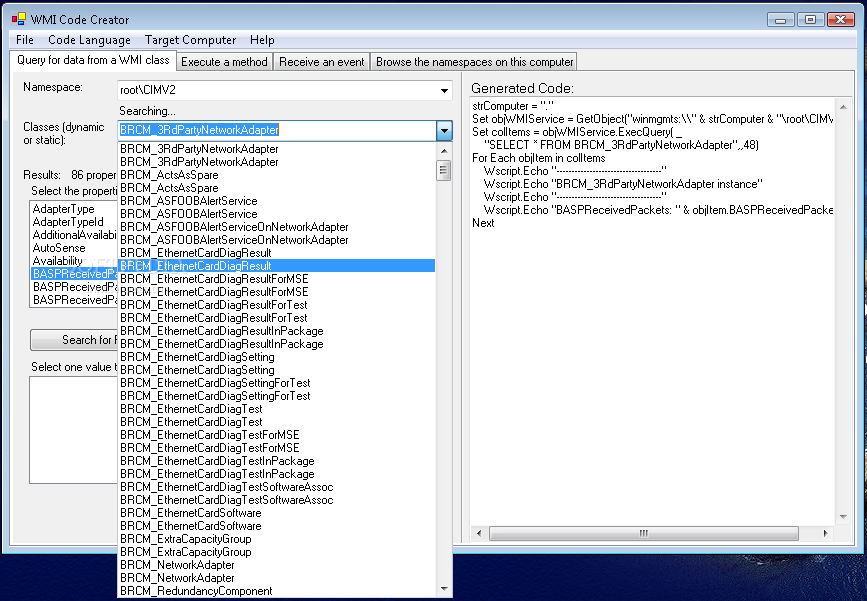Click the class list scrollbar down arrow
The height and width of the screenshot is (601, 867).
tap(443, 589)
